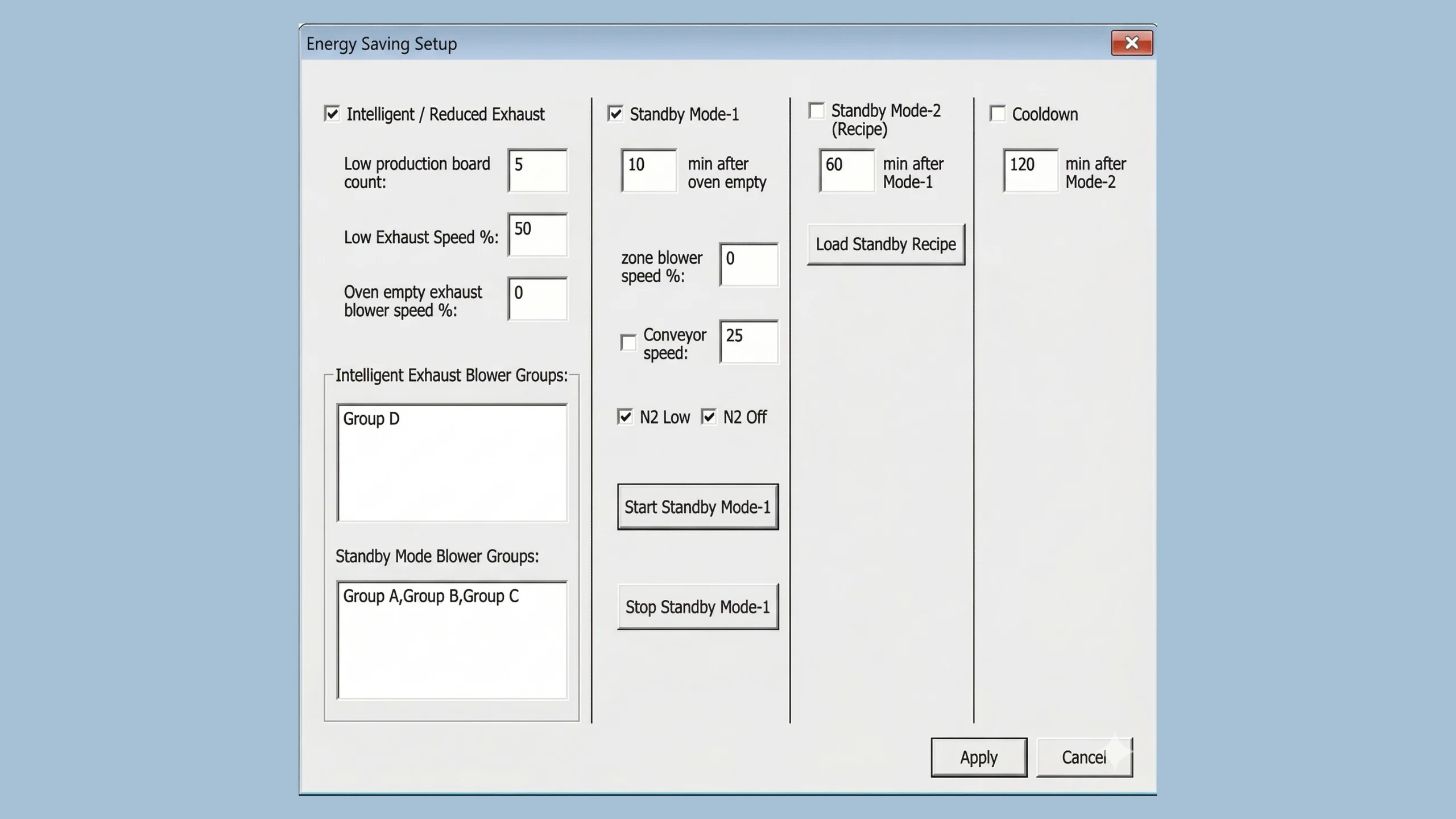Disable the N2 Off checkbox
The image size is (1456, 819).
(709, 417)
